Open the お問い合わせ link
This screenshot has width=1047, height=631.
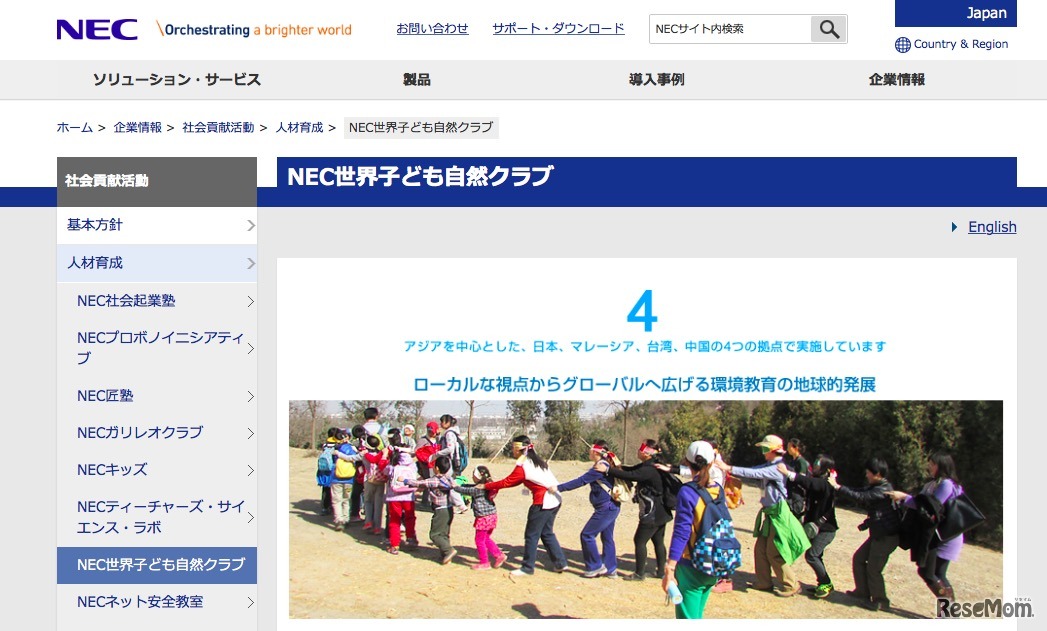[432, 29]
